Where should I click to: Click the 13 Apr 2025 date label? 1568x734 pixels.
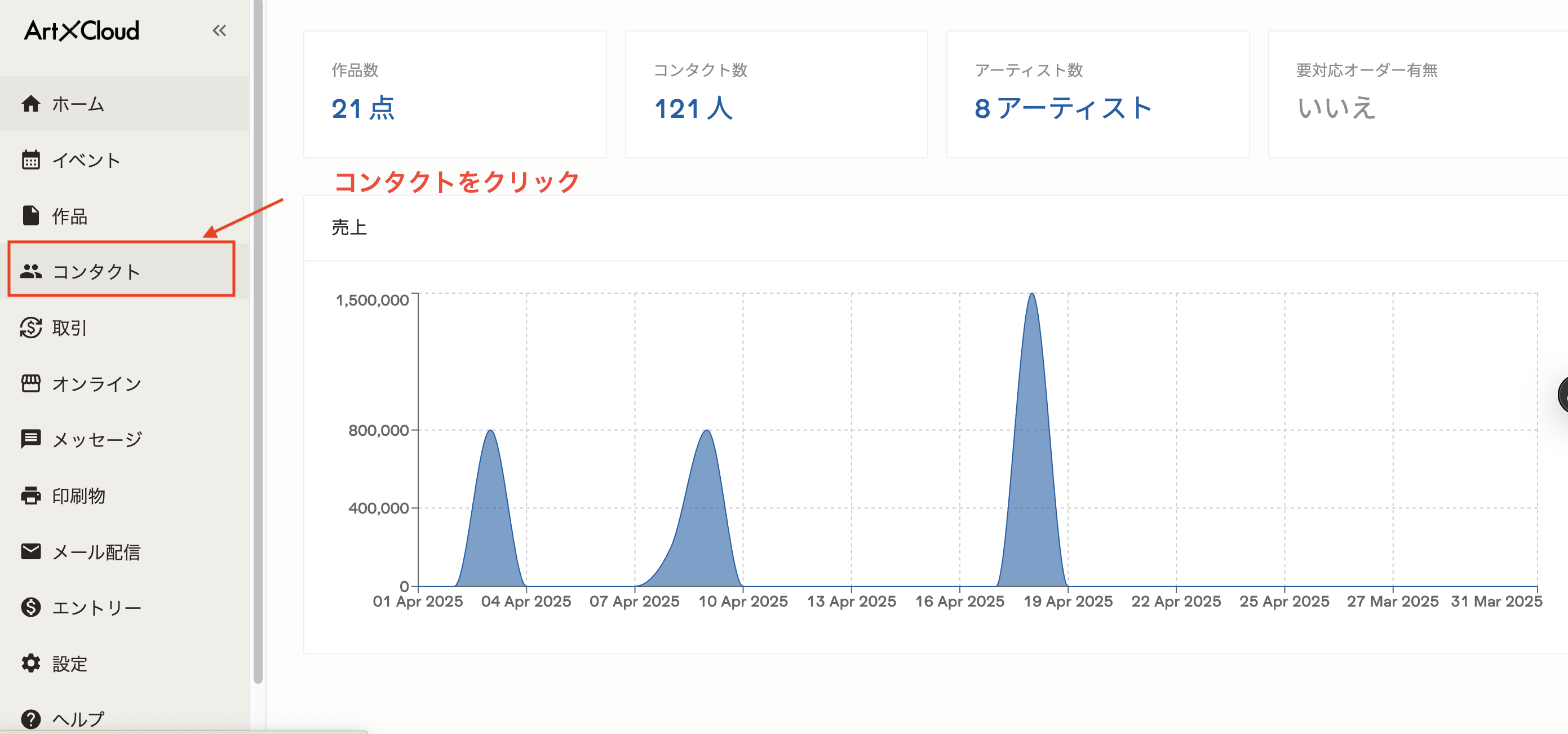pos(852,602)
